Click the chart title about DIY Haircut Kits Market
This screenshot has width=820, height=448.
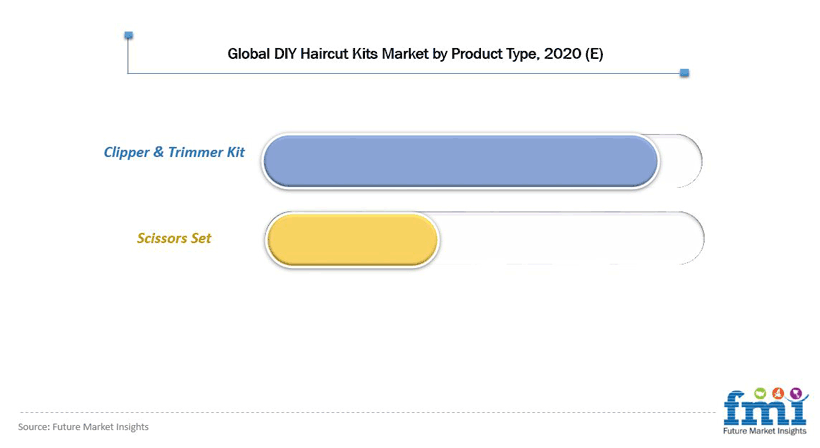coord(415,54)
